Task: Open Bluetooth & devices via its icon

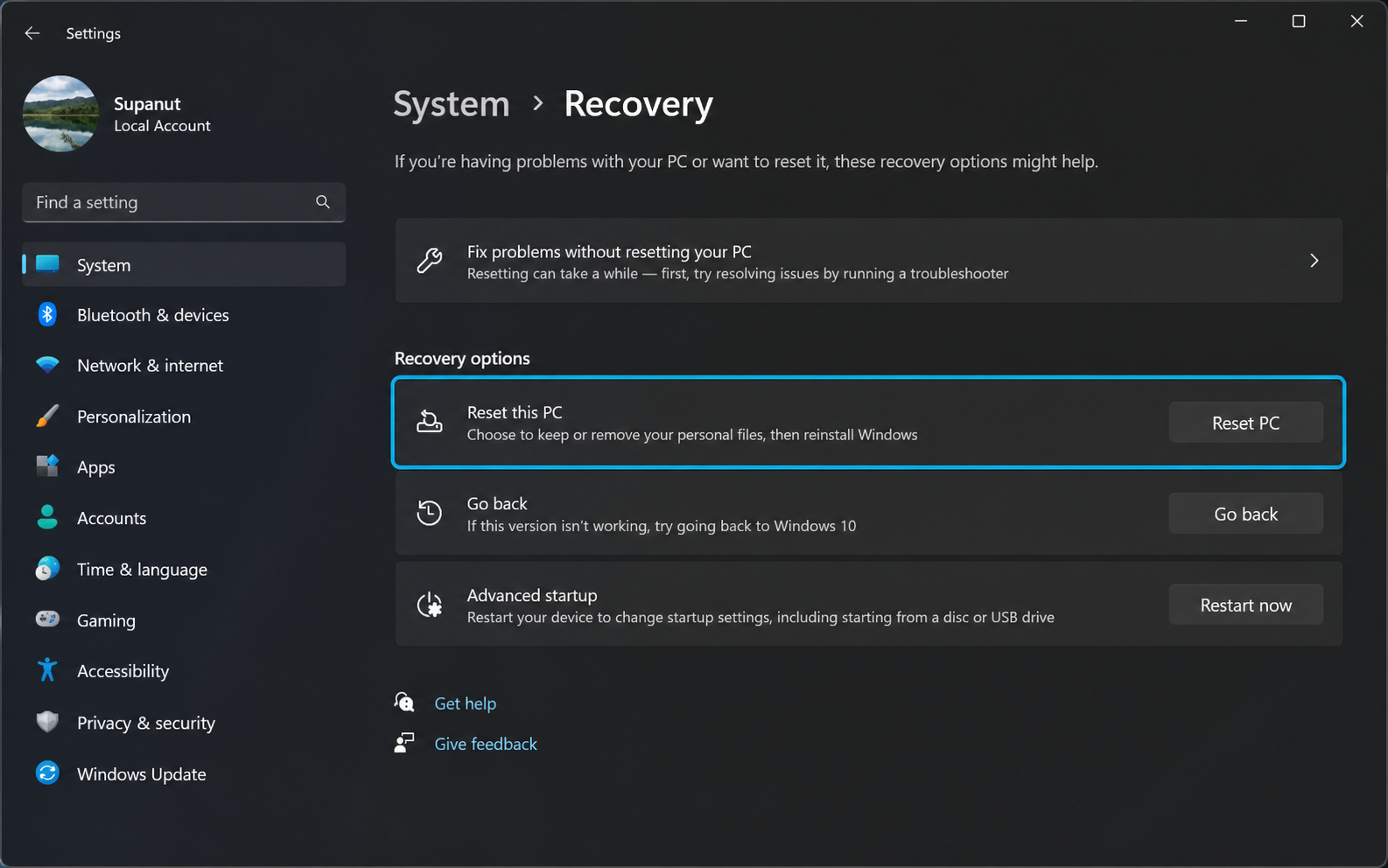Action: [x=47, y=315]
